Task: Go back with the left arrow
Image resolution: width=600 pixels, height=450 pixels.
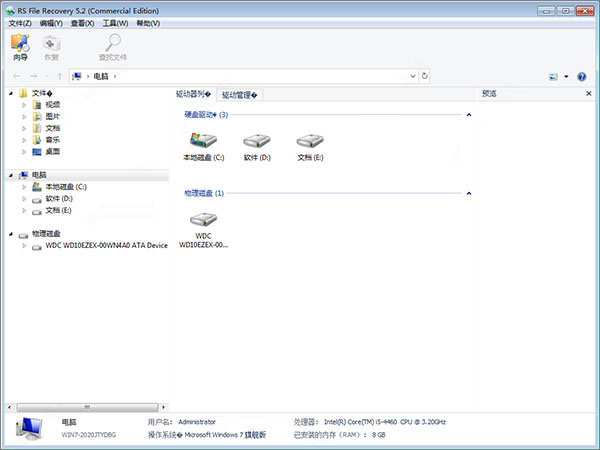Action: click(16, 76)
